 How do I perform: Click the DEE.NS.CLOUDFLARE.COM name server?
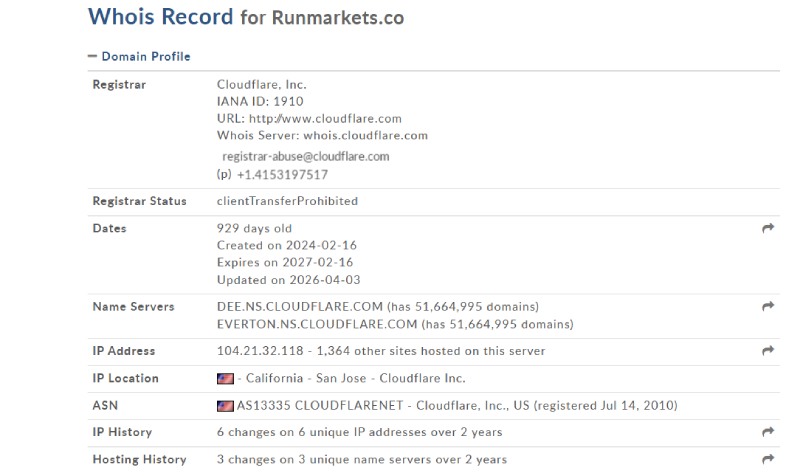point(299,307)
